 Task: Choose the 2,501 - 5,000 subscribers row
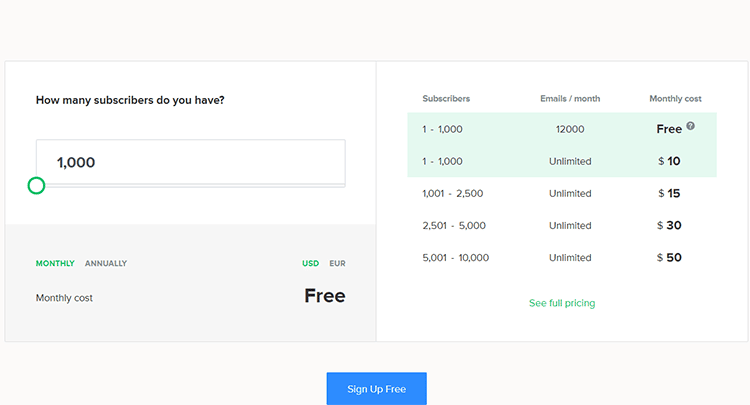coord(561,225)
